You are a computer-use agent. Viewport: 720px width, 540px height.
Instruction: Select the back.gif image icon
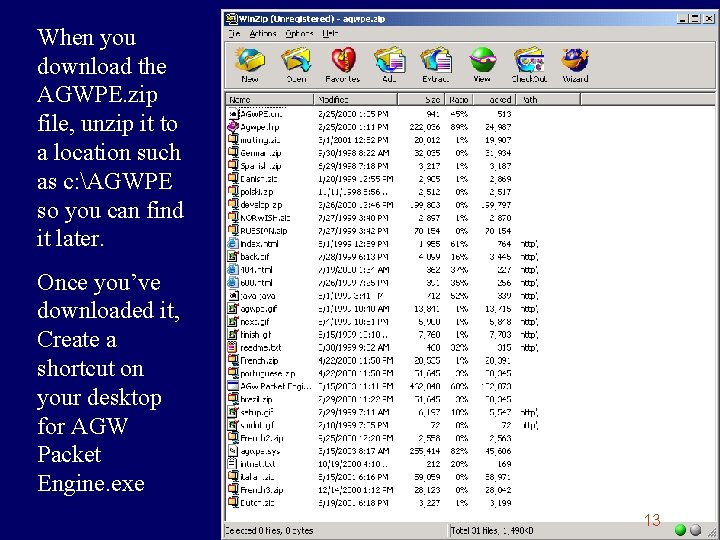pyautogui.click(x=233, y=256)
